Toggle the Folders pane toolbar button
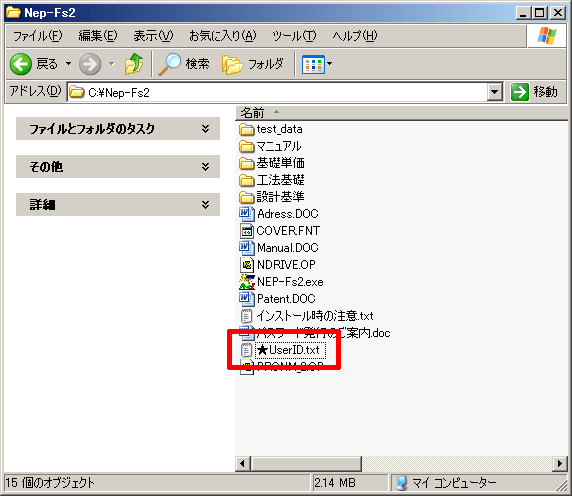 (x=252, y=64)
